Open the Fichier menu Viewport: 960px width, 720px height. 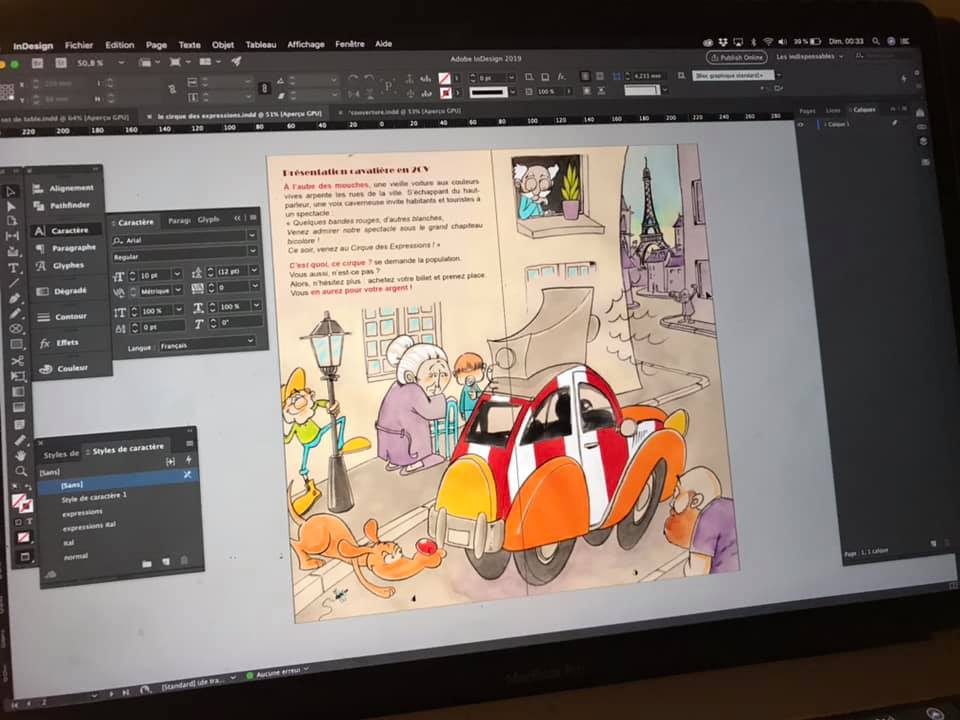(79, 45)
